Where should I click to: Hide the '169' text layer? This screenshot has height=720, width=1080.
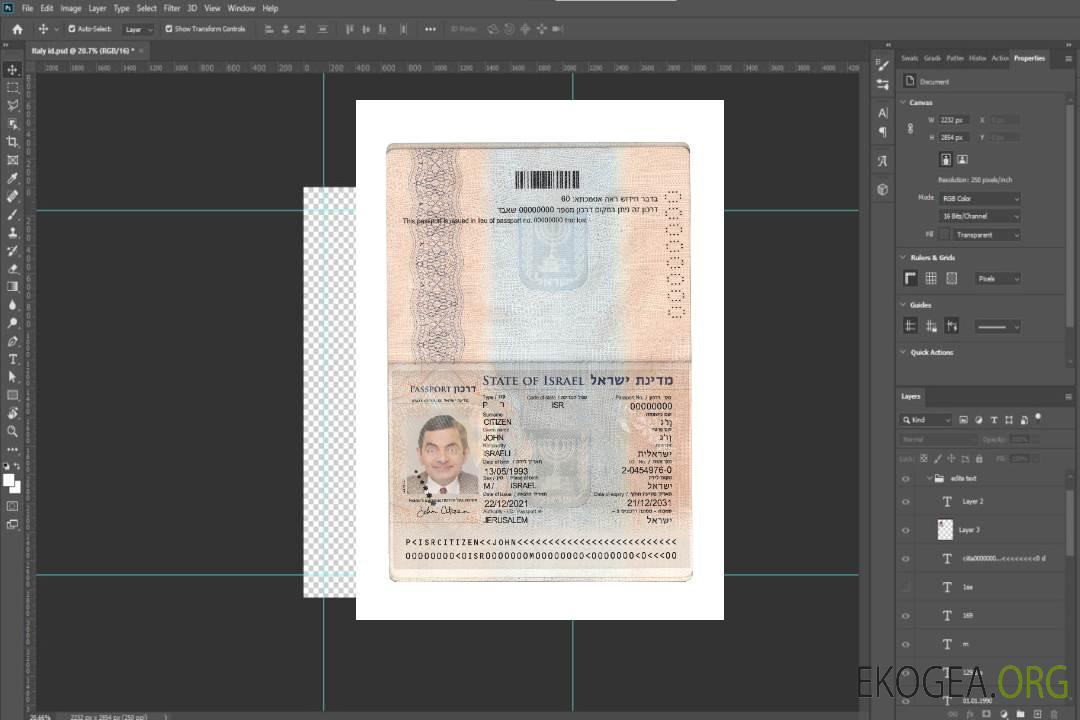coord(906,616)
